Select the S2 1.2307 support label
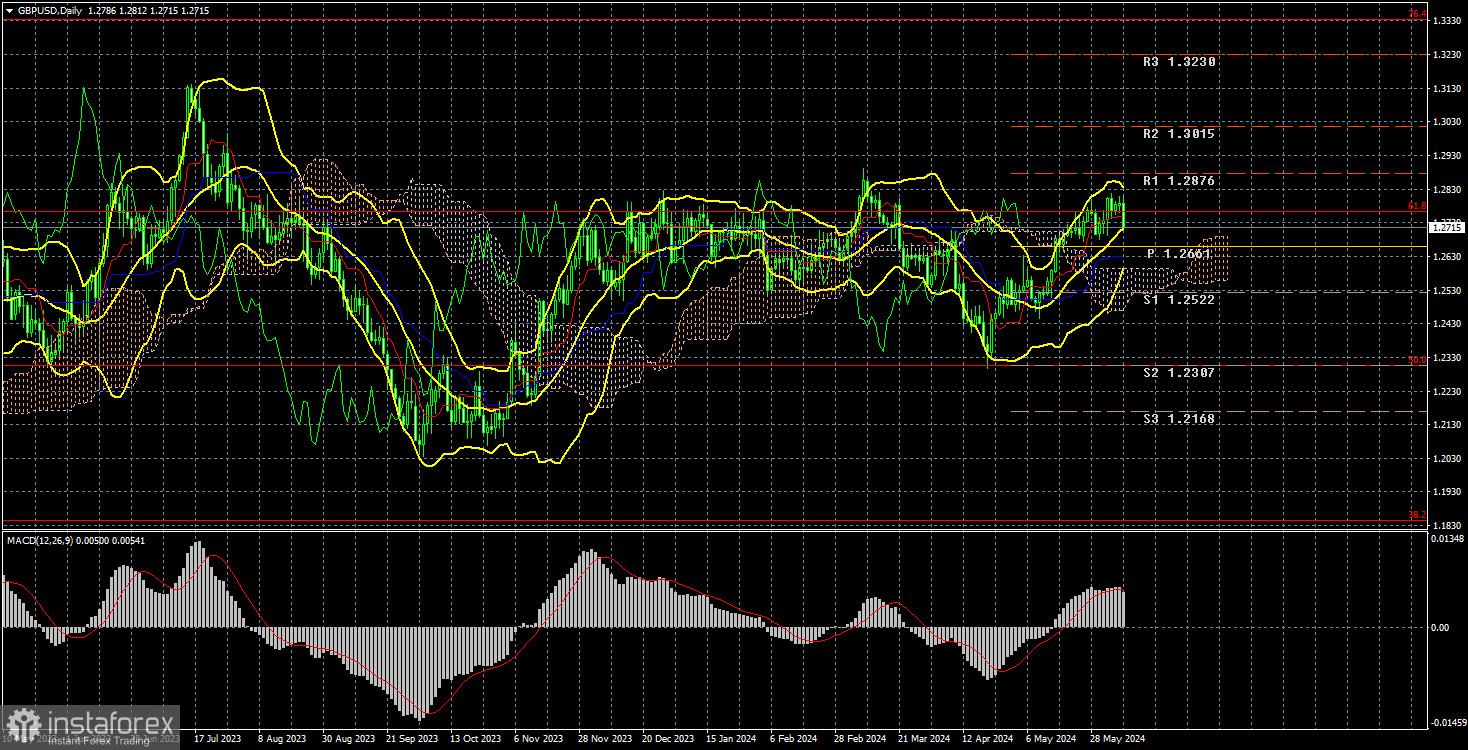Viewport: 1468px width, 750px height. click(x=1179, y=372)
